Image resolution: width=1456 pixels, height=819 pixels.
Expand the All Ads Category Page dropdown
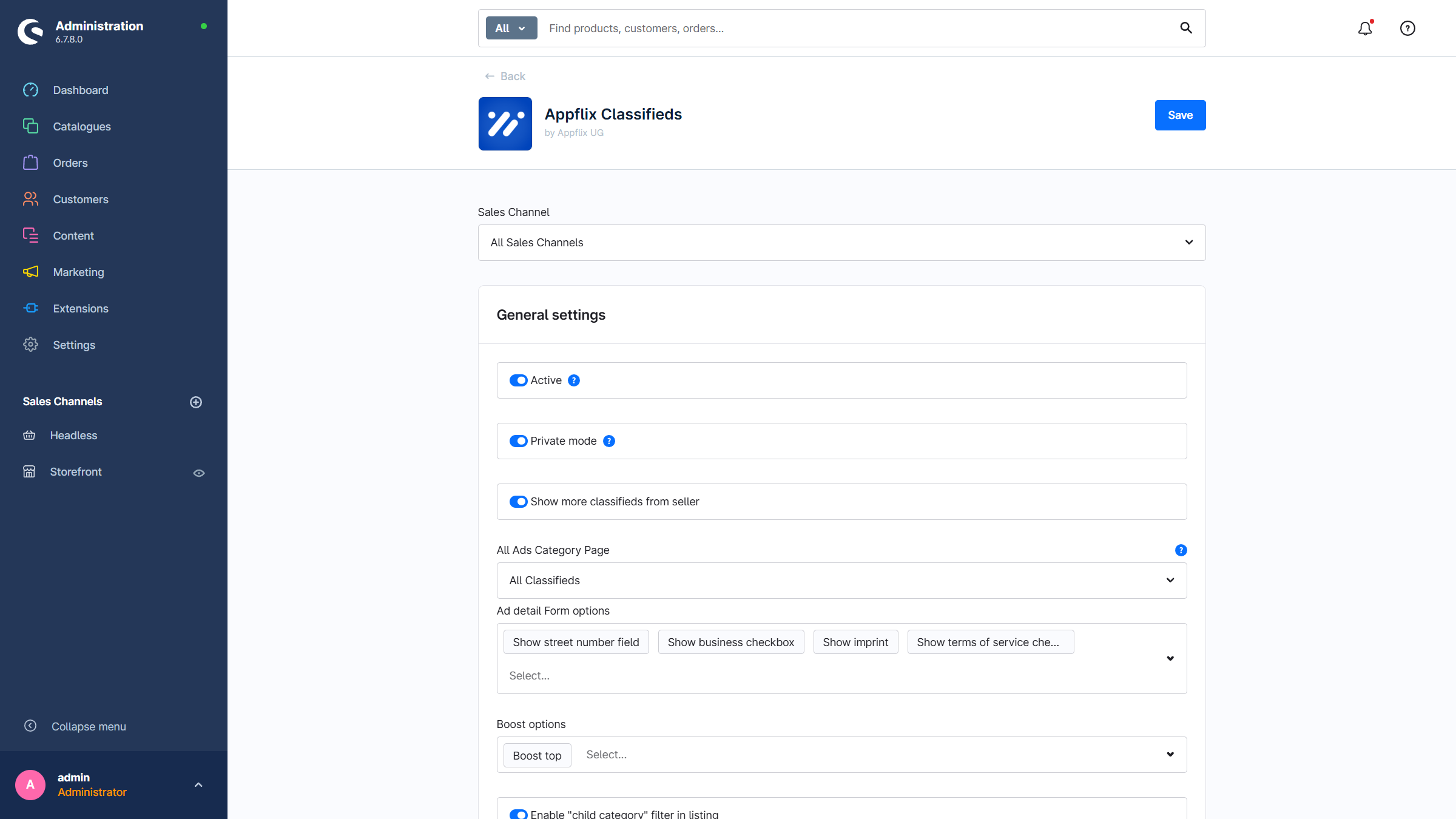point(841,581)
